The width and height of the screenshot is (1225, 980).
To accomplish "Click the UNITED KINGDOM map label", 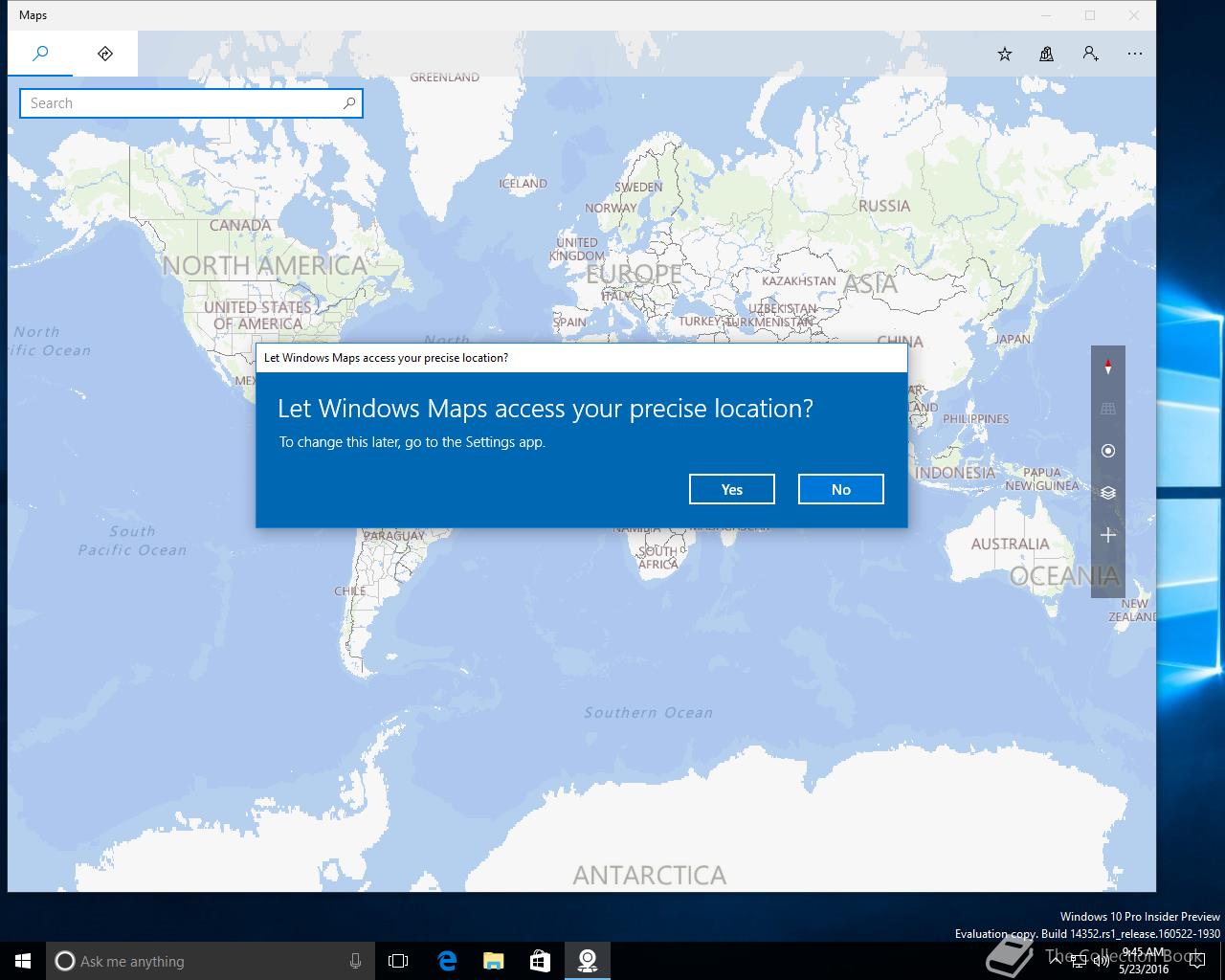I will (x=578, y=249).
